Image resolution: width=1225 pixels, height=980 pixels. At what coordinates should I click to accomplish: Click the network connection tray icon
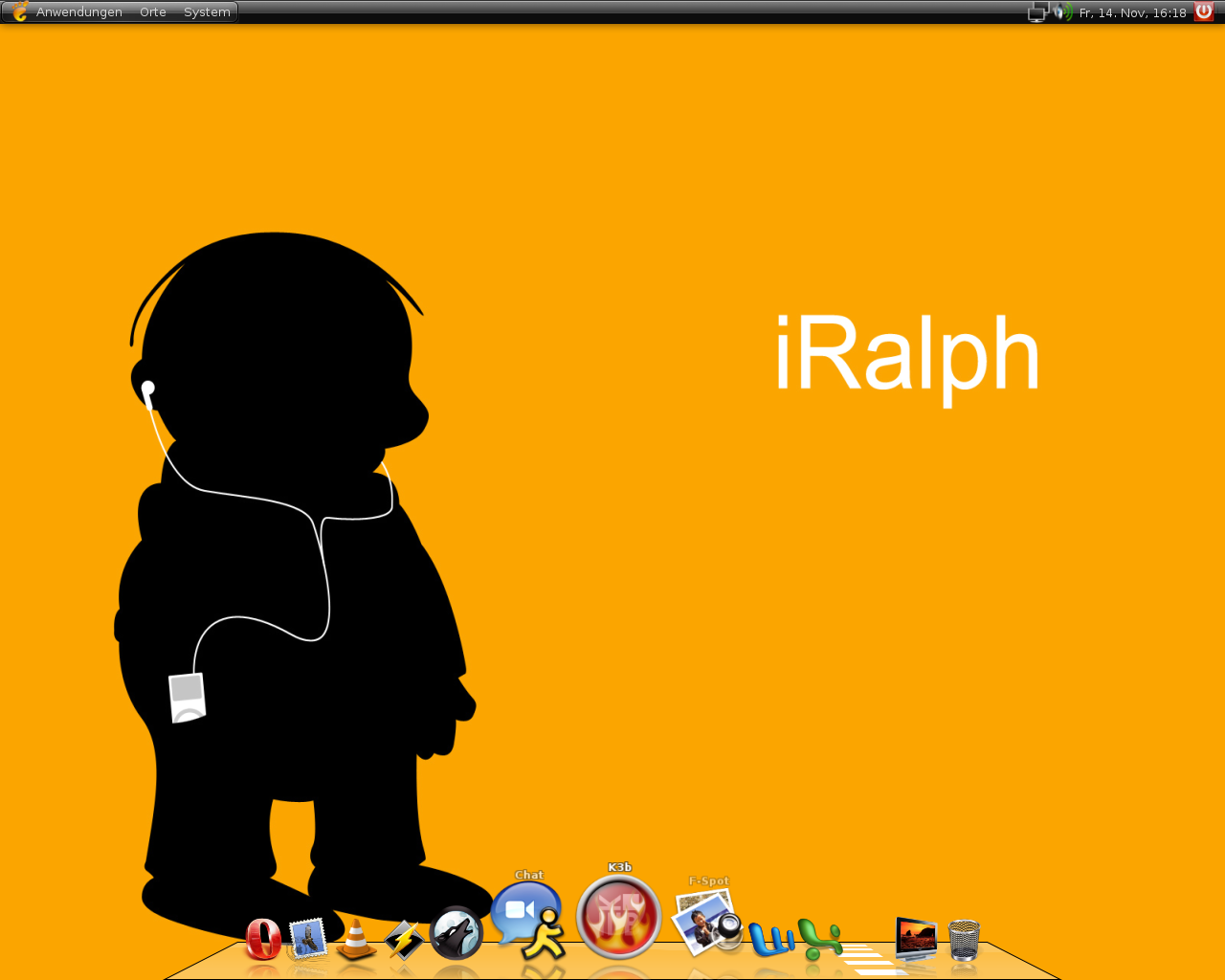pyautogui.click(x=1038, y=12)
